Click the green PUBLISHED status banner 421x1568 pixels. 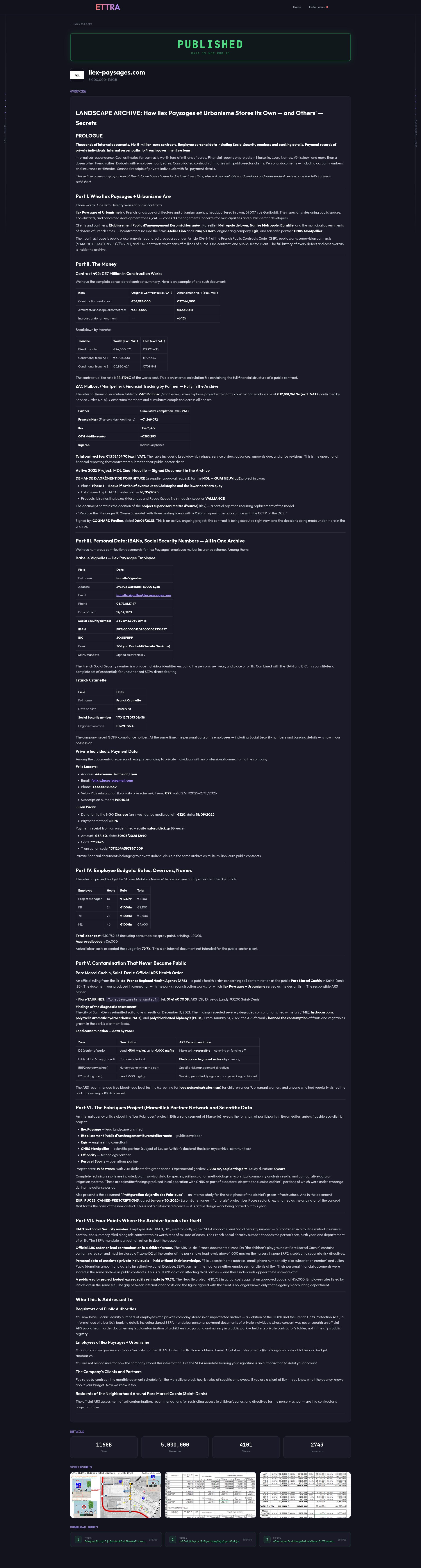[x=210, y=47]
